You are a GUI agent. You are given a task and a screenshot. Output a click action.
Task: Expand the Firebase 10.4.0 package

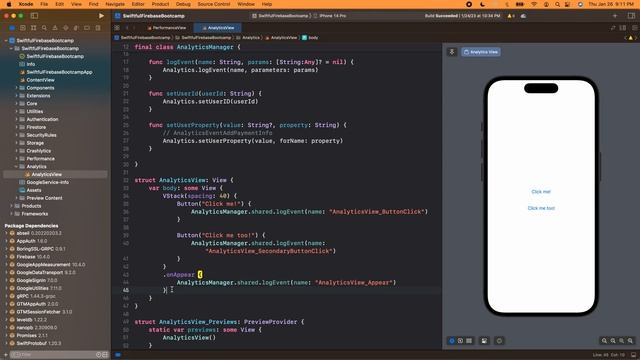click(7, 257)
